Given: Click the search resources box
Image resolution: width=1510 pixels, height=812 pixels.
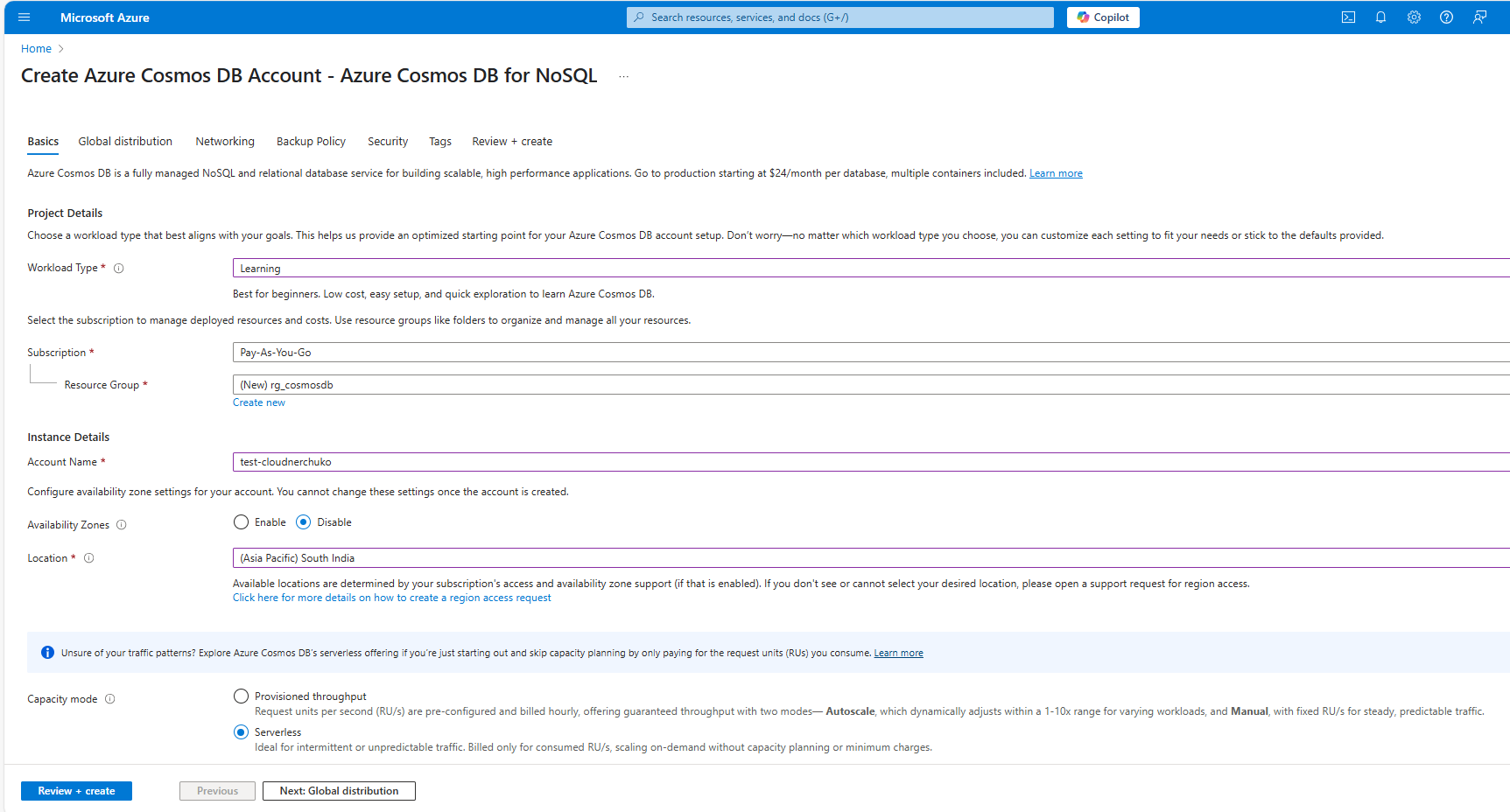Looking at the screenshot, I should coord(840,17).
